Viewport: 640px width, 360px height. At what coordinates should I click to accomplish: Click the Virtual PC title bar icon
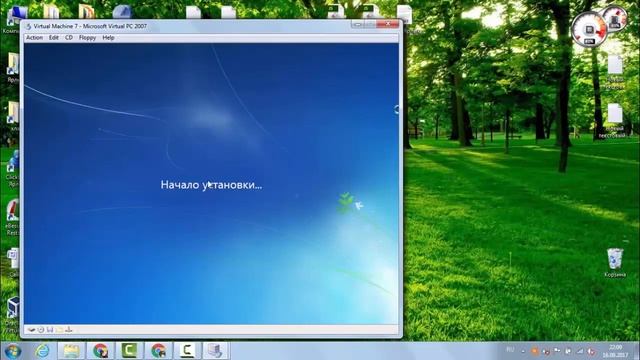pos(29,26)
